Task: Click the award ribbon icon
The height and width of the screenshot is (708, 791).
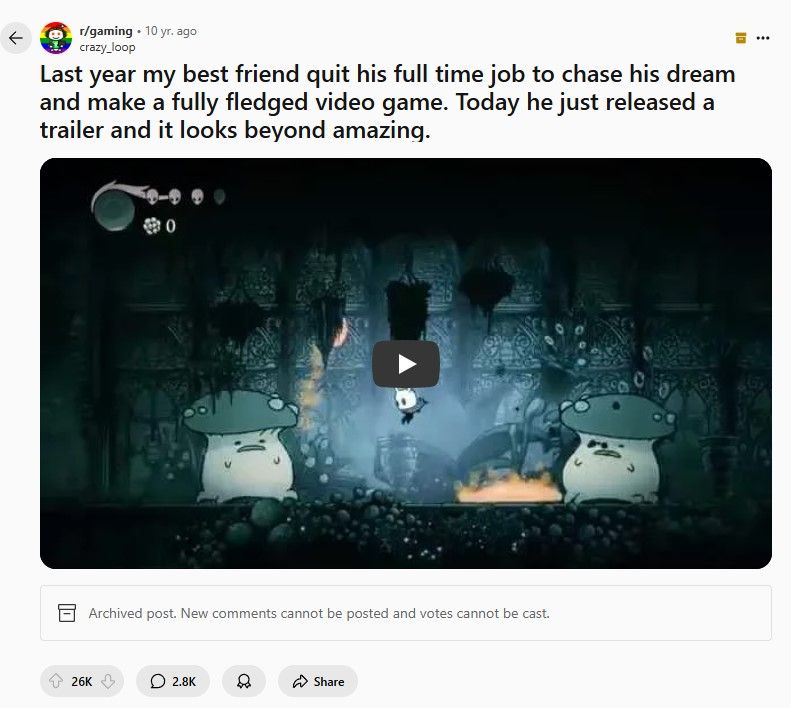Action: 244,681
